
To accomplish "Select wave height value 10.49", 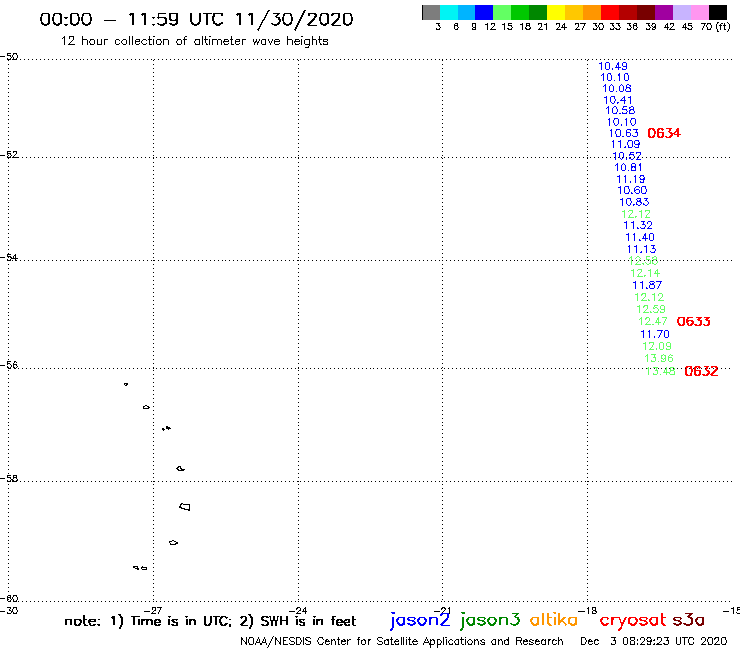I will point(613,66).
